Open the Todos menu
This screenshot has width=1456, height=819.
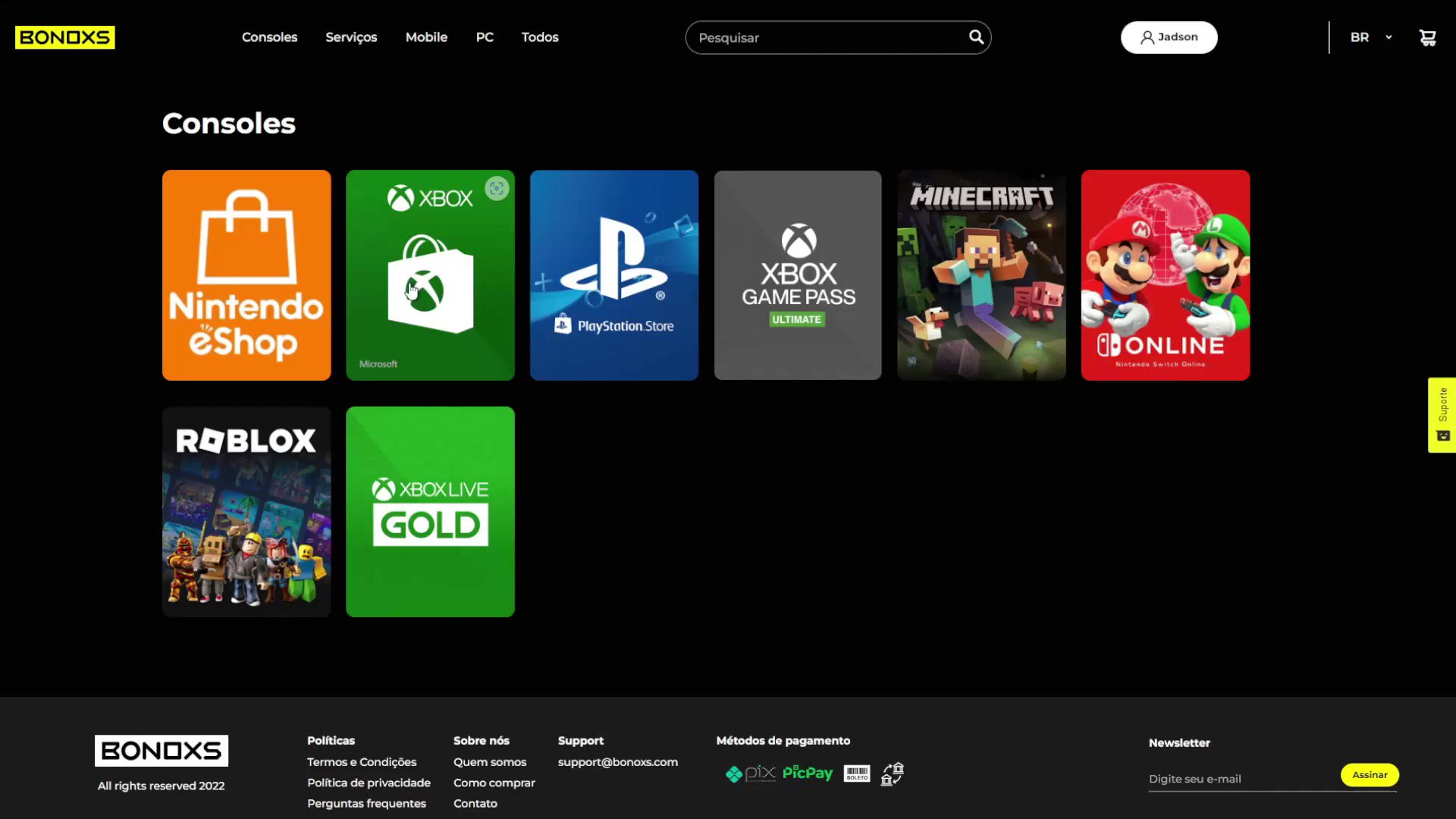tap(540, 37)
